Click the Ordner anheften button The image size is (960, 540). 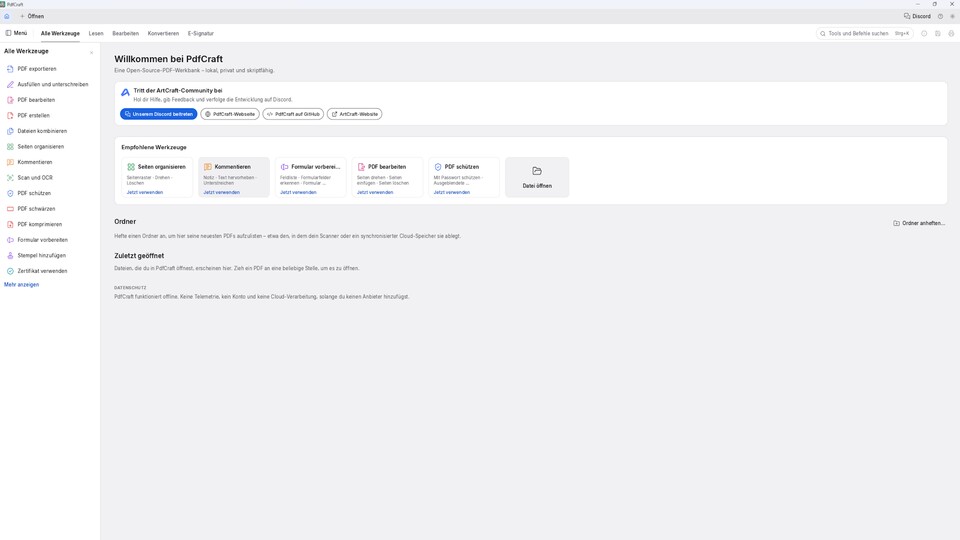919,223
